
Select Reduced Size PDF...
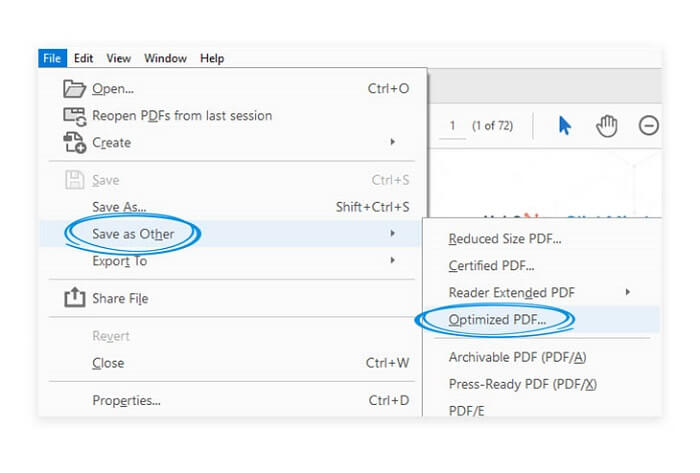pyautogui.click(x=505, y=239)
